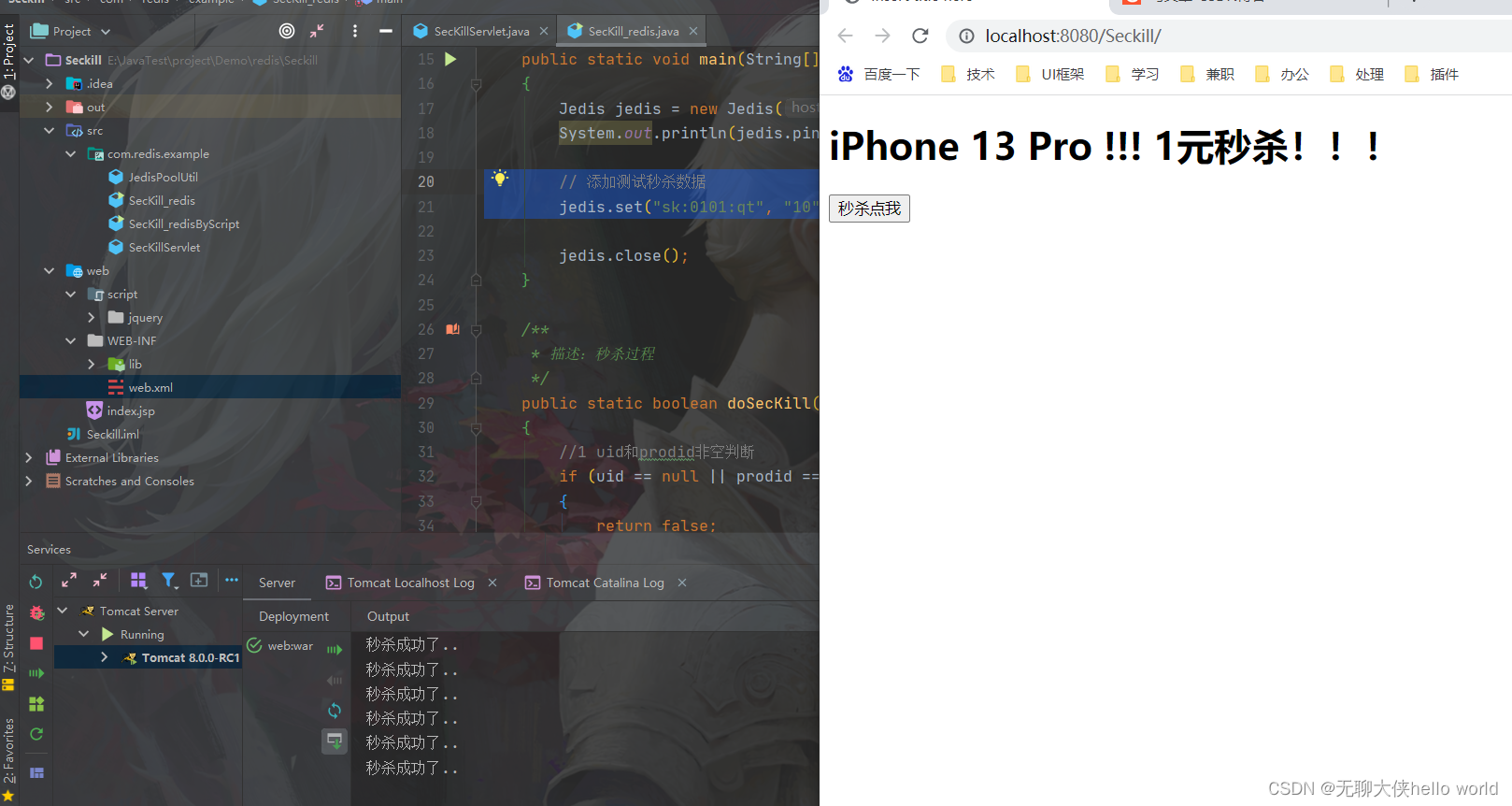Click the fold marker at line 26 gutter
This screenshot has height=806, width=1512.
click(477, 329)
